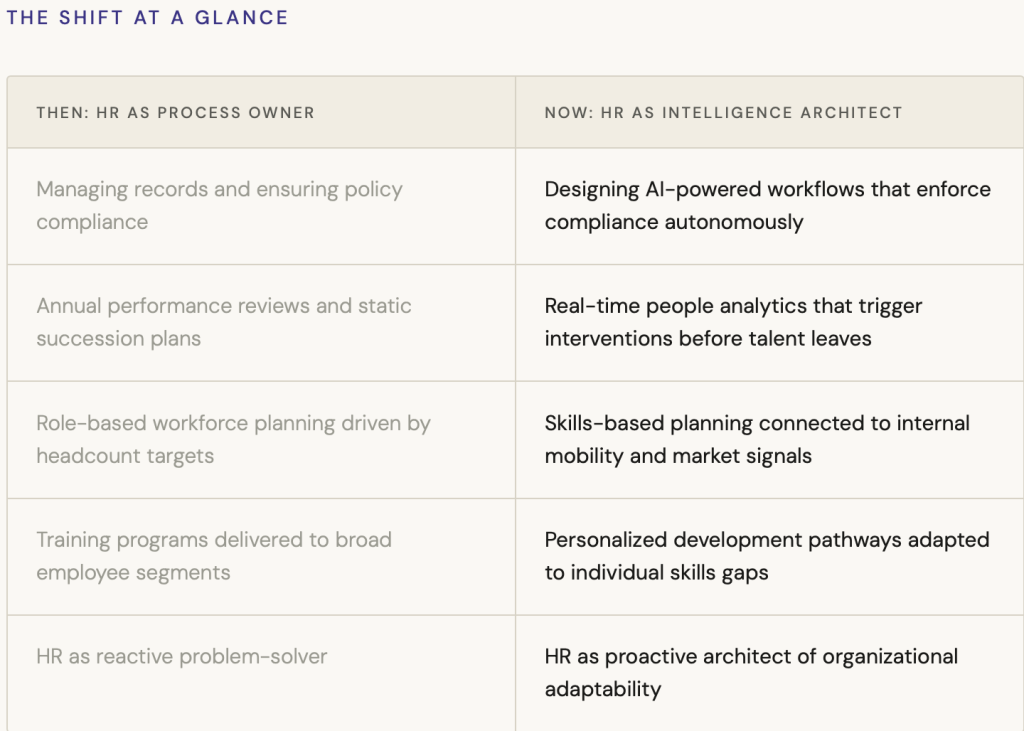
Task: Select the 'Managing records and ensuring policy compliance' cell
Action: coord(219,205)
